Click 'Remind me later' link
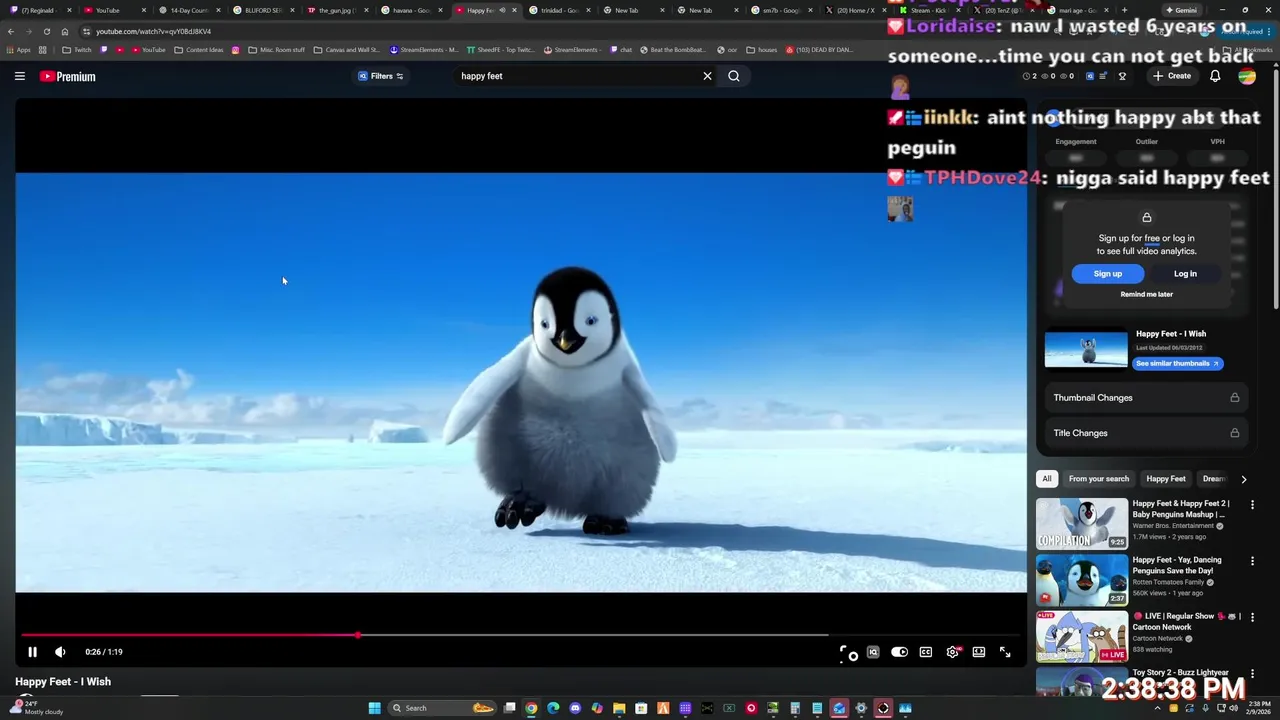Screen dimensions: 1280x720 point(1147,294)
